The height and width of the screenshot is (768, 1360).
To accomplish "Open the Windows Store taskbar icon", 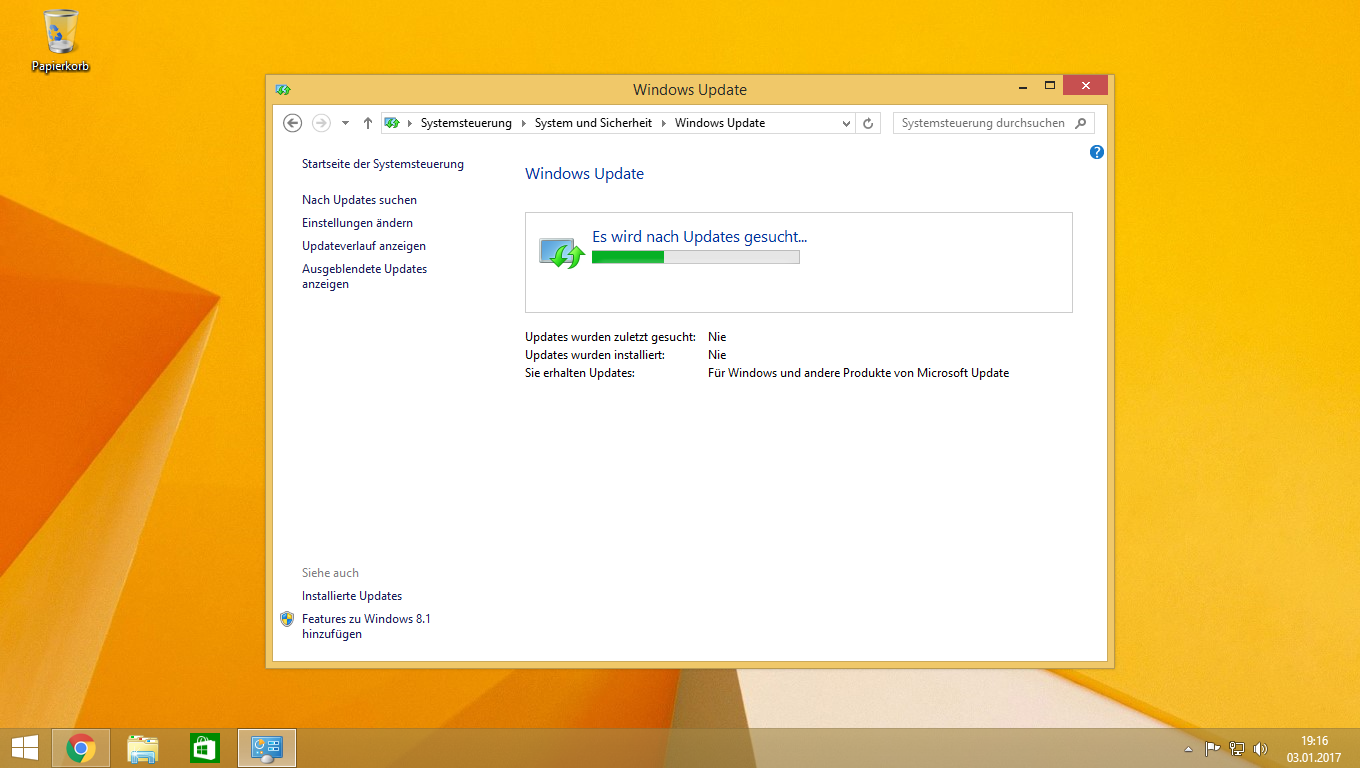I will 205,748.
